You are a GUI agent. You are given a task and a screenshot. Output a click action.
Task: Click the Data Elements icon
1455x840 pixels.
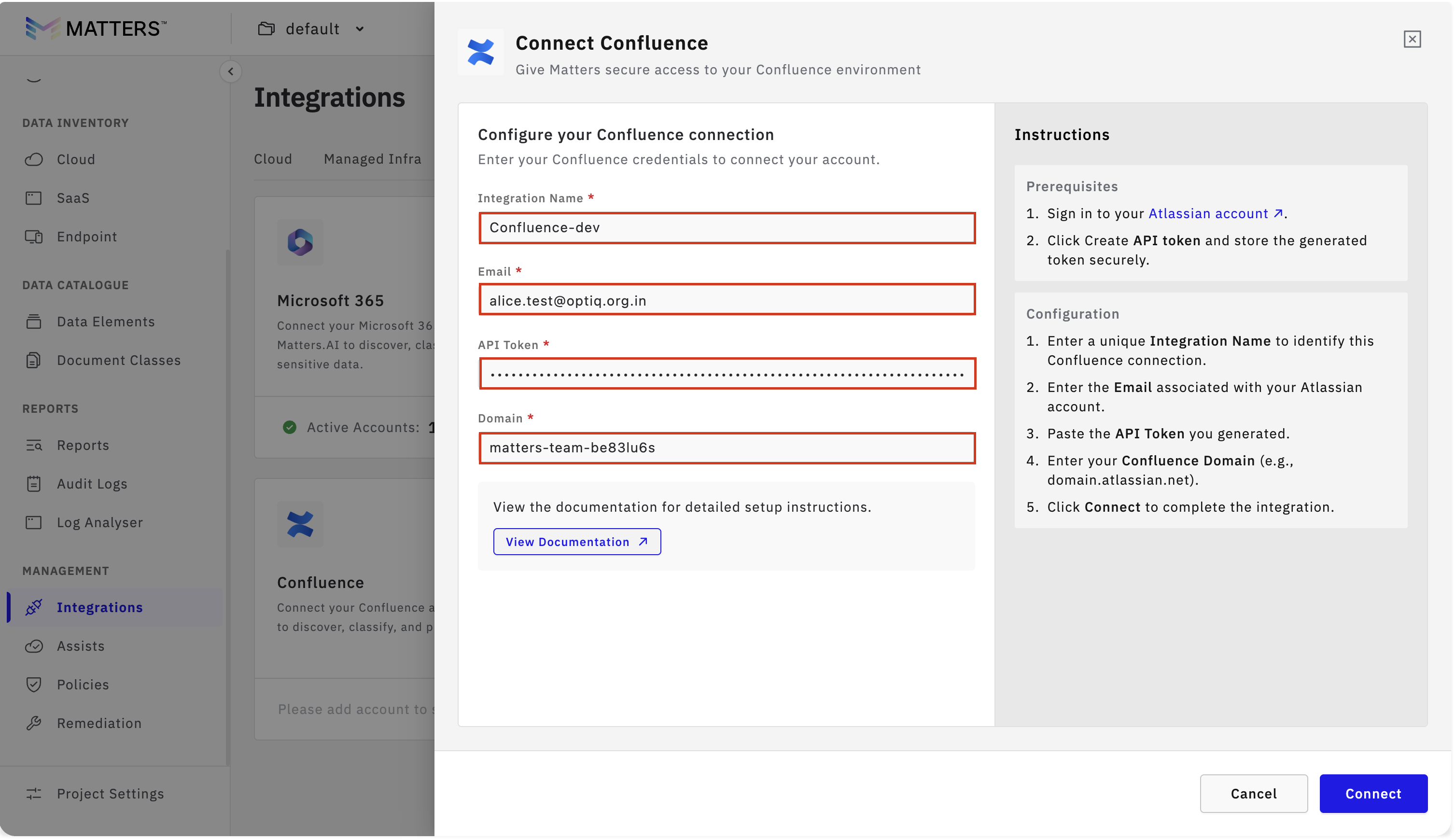[x=34, y=322]
